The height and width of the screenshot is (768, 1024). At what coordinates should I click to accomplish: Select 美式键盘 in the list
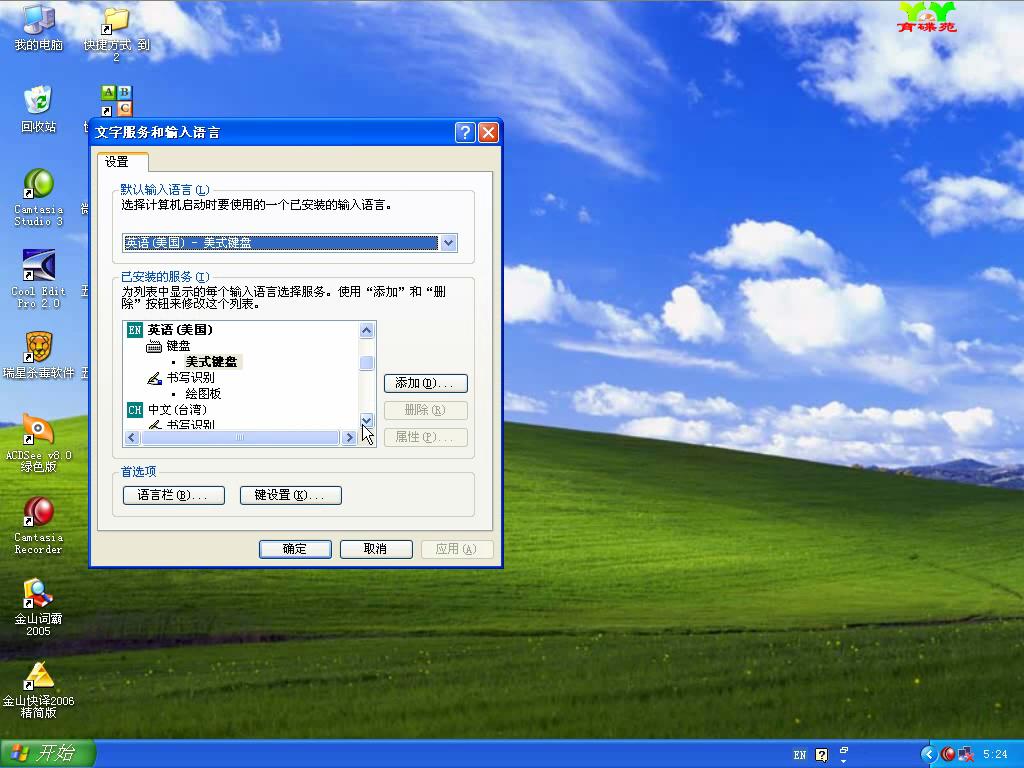[212, 362]
